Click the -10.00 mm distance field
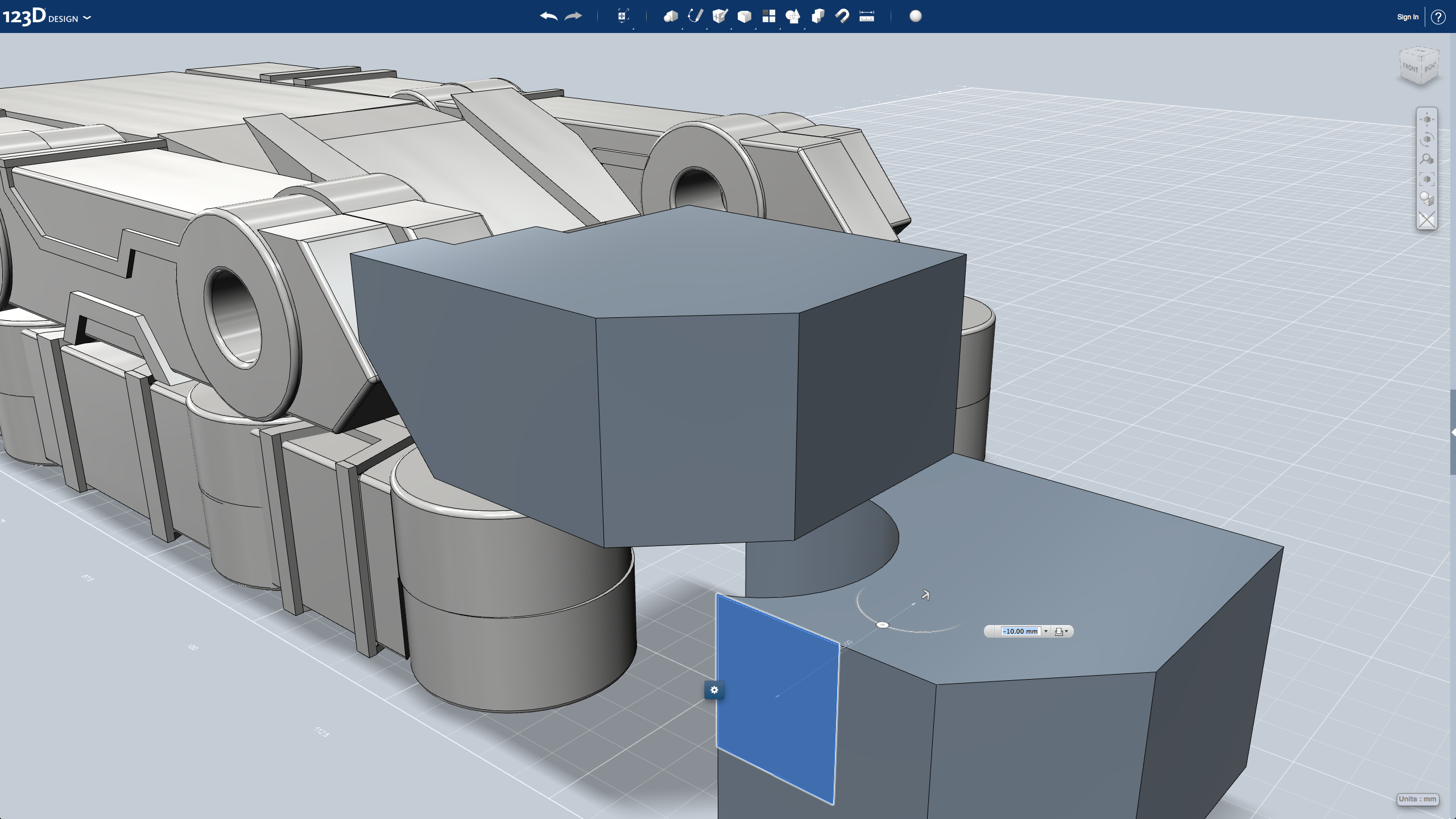This screenshot has width=1456, height=819. 1020,631
